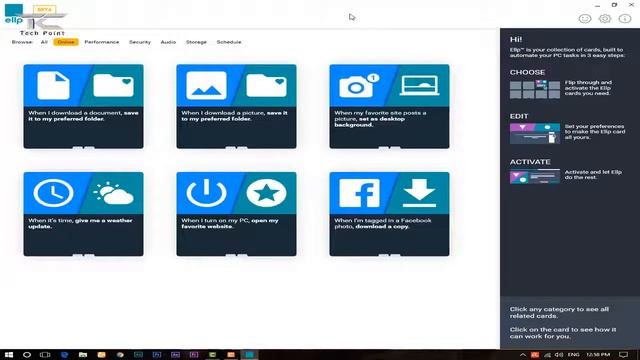640x360 pixels.
Task: Show hidden tray icons chevron
Action: 522,355
